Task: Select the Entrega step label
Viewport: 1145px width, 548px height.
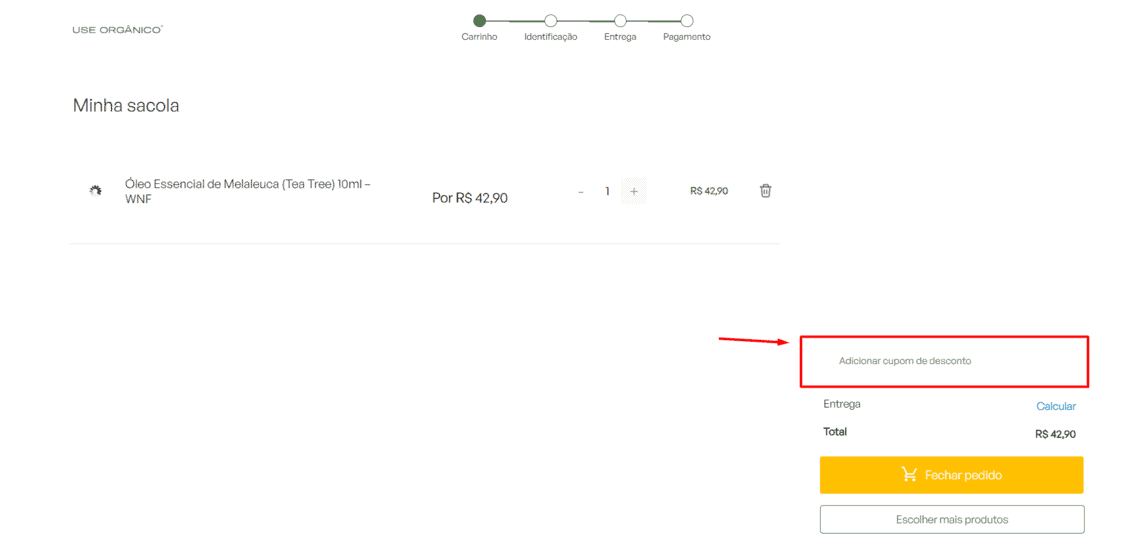Action: pos(620,37)
